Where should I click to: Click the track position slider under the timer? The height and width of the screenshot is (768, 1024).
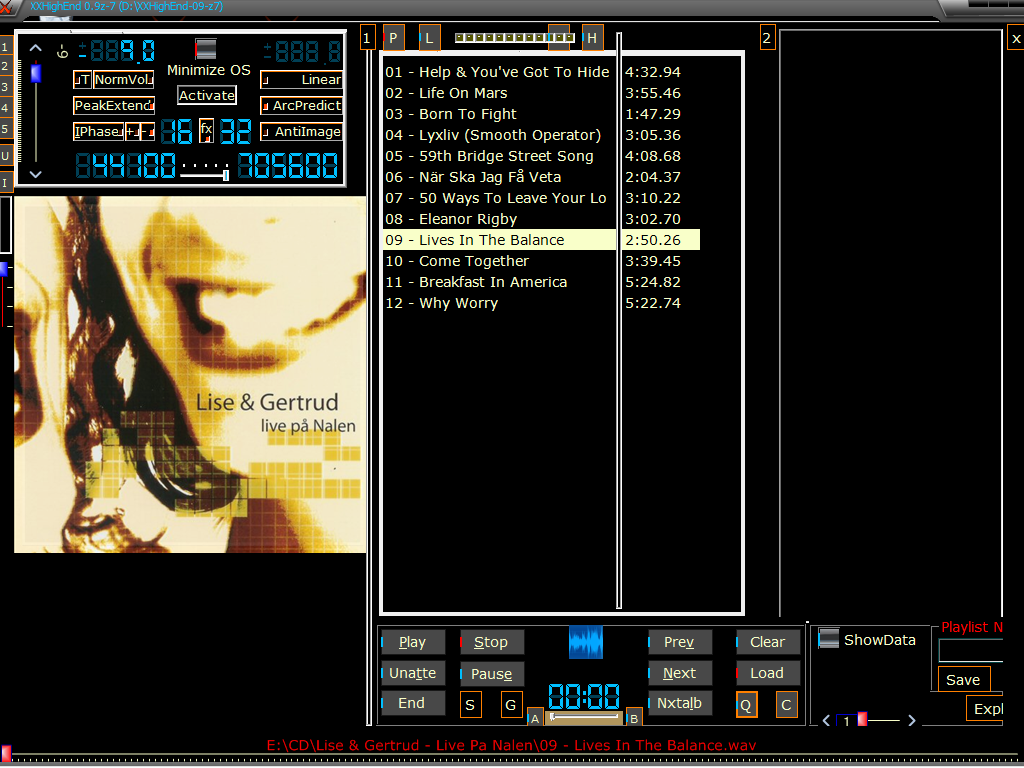click(584, 718)
